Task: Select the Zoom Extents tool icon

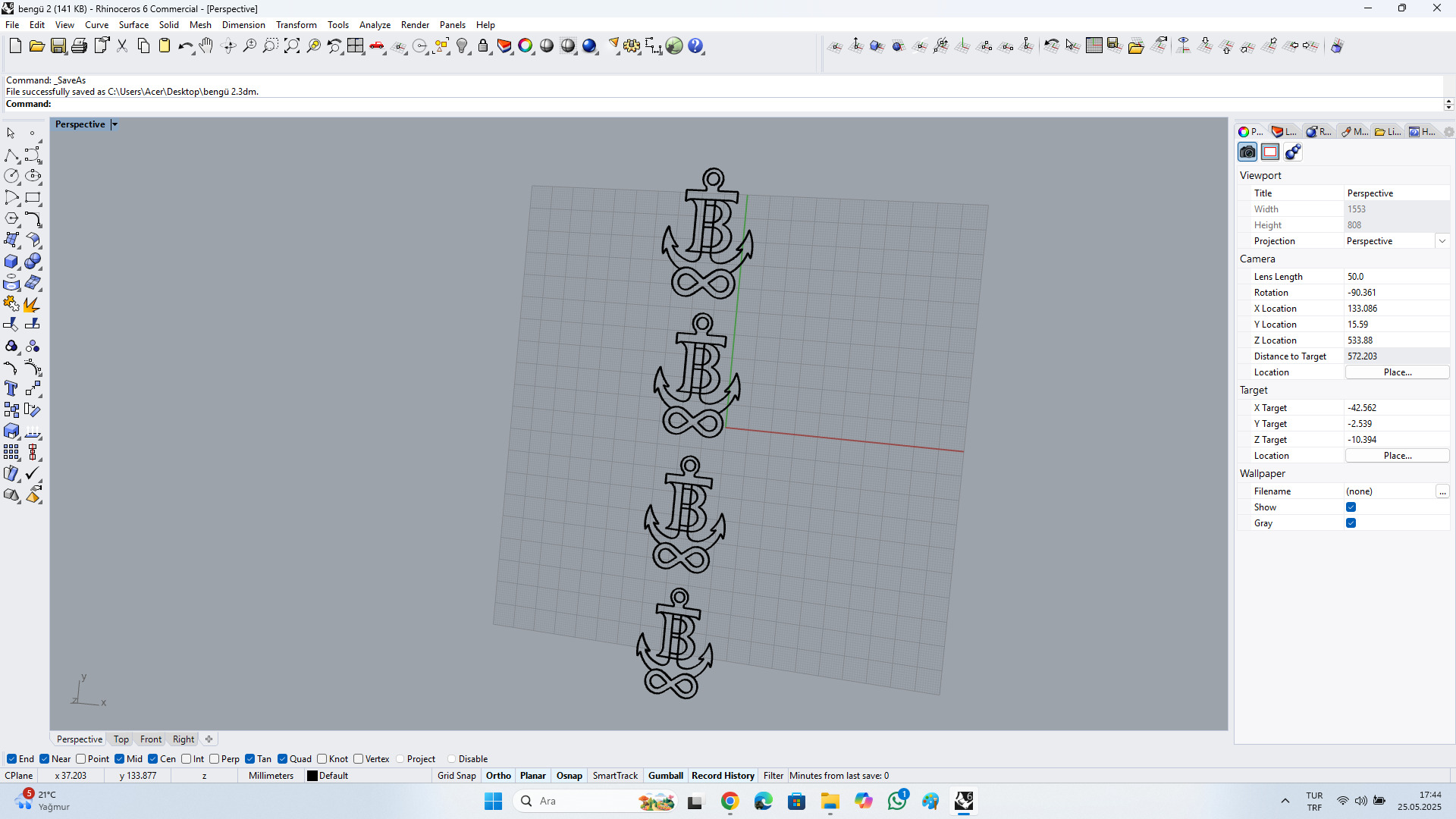Action: pyautogui.click(x=292, y=46)
